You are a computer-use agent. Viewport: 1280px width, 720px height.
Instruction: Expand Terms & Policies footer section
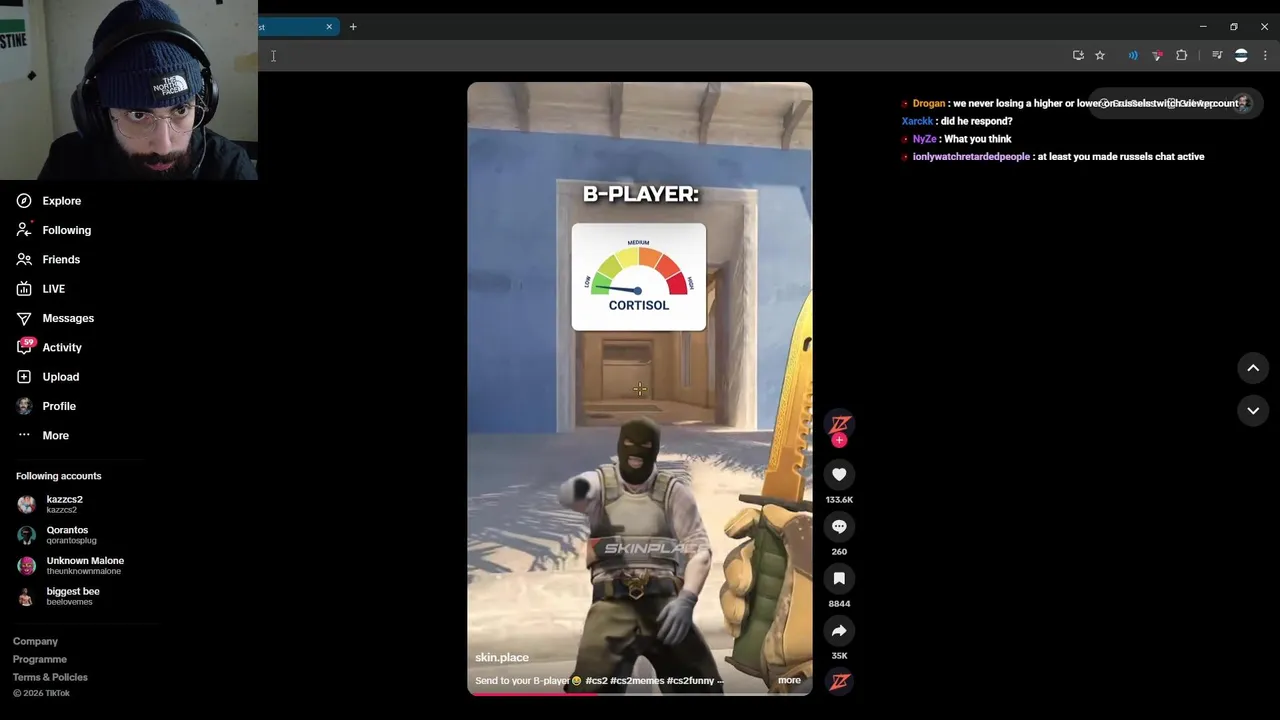tap(50, 677)
